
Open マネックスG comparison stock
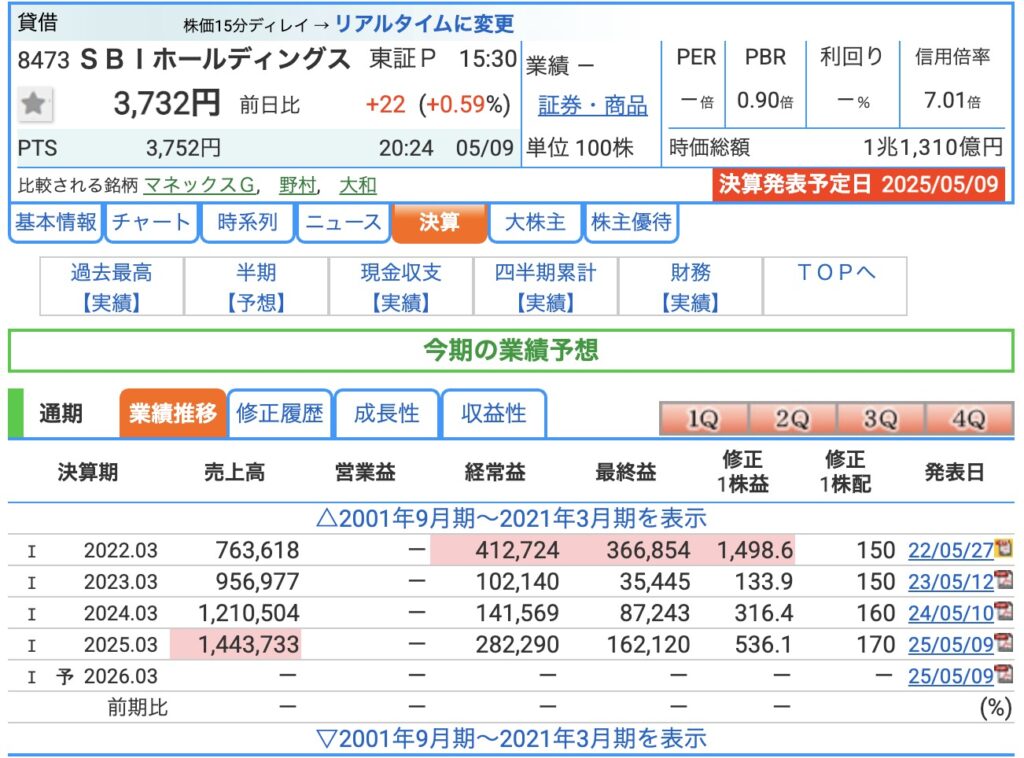click(199, 185)
